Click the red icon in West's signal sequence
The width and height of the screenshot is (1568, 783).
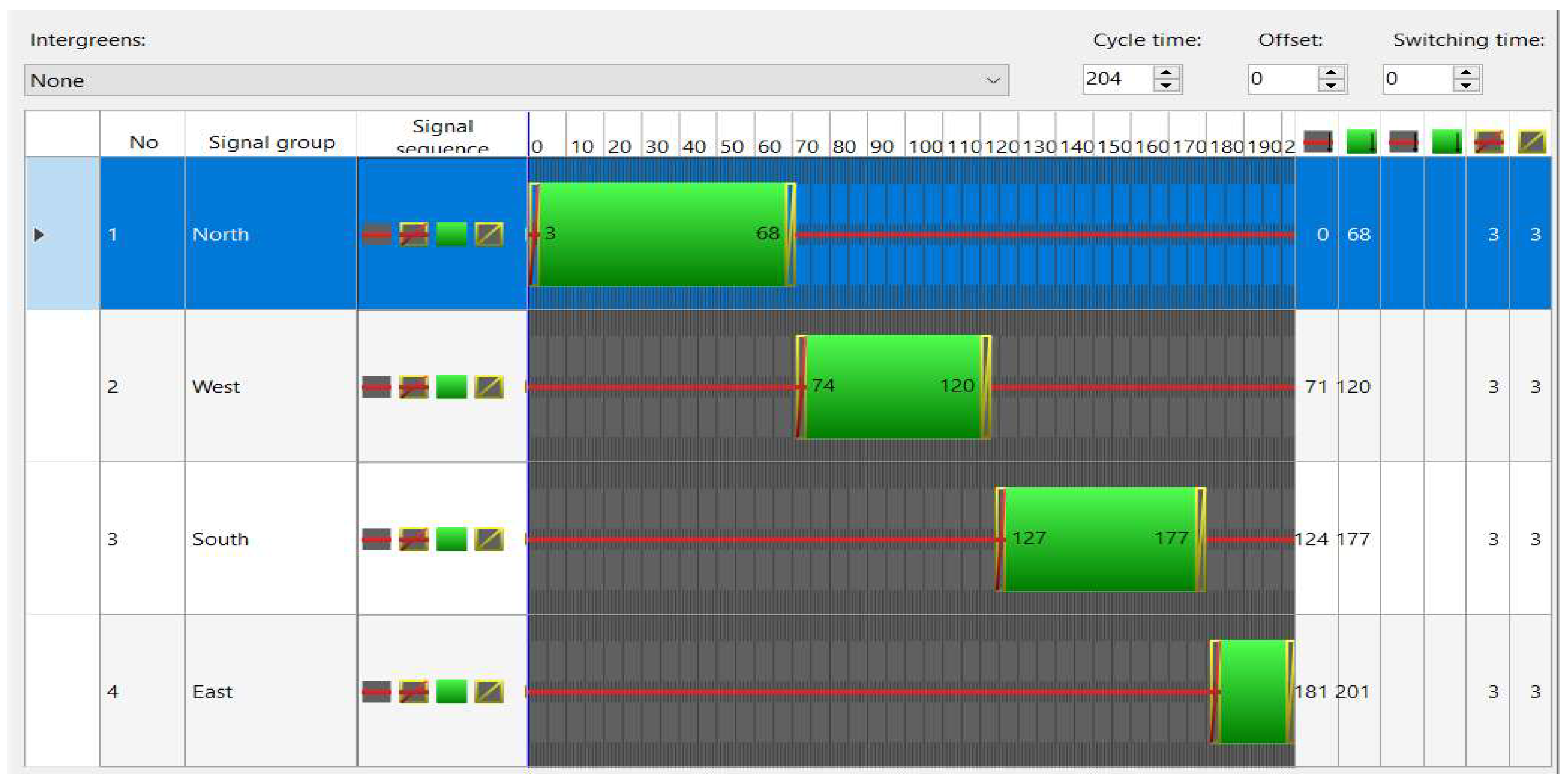pos(376,387)
